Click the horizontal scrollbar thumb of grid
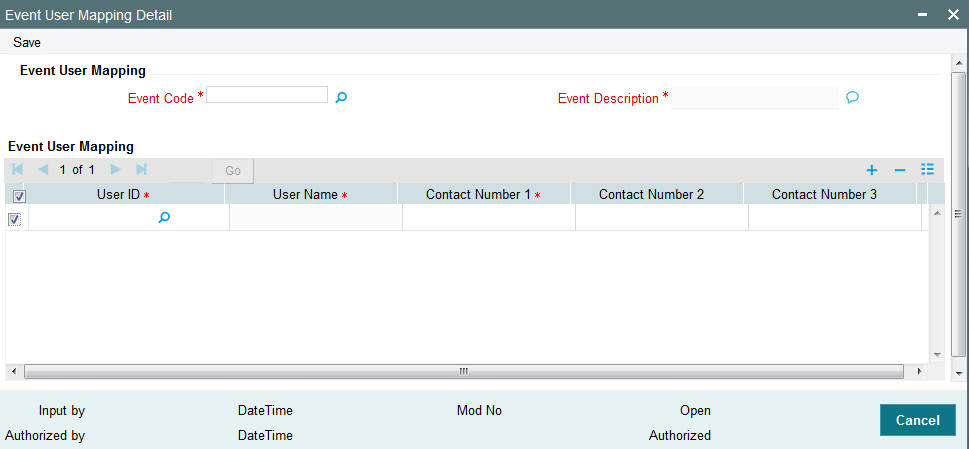This screenshot has width=969, height=449. 463,371
